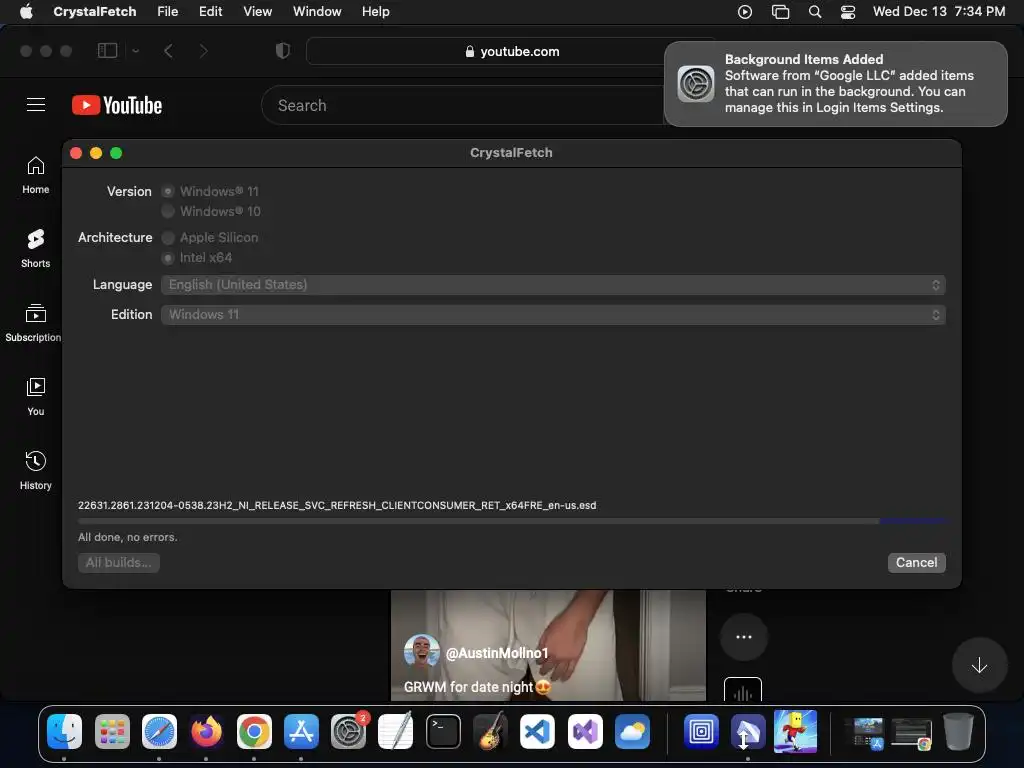The height and width of the screenshot is (768, 1024).
Task: Click the date and time clock
Action: pos(938,12)
